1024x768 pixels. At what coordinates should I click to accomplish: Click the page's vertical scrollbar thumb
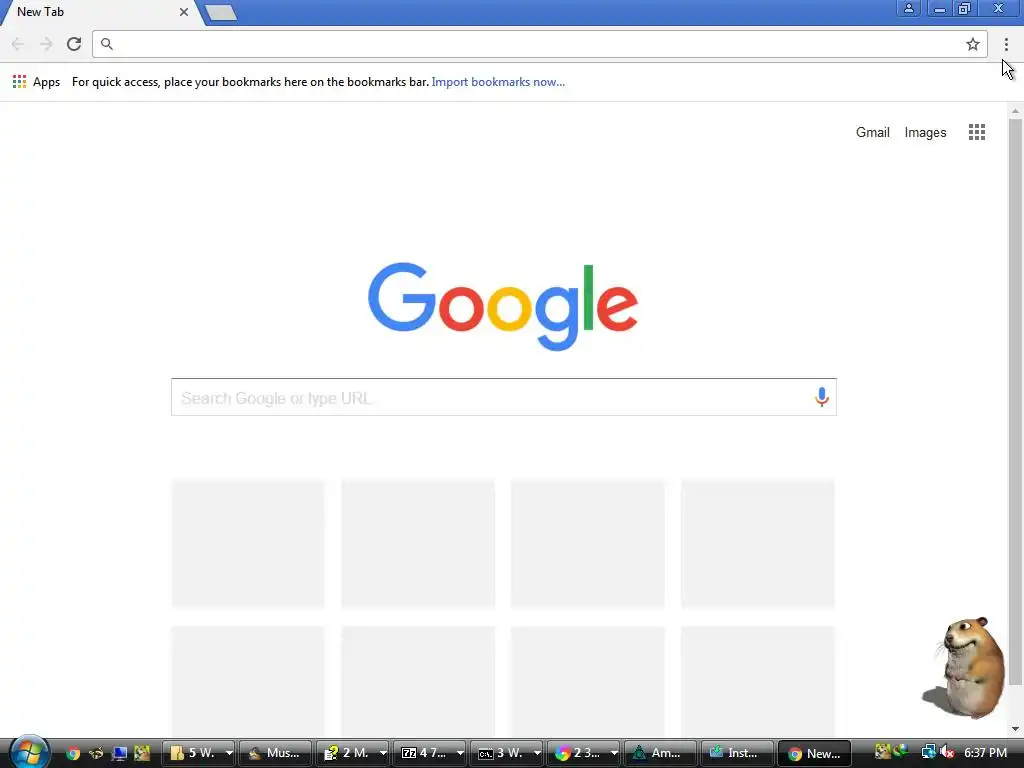[x=1015, y=402]
